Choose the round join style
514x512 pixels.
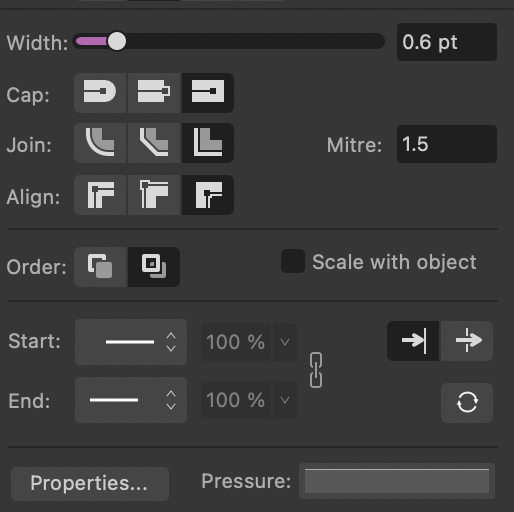(x=100, y=143)
